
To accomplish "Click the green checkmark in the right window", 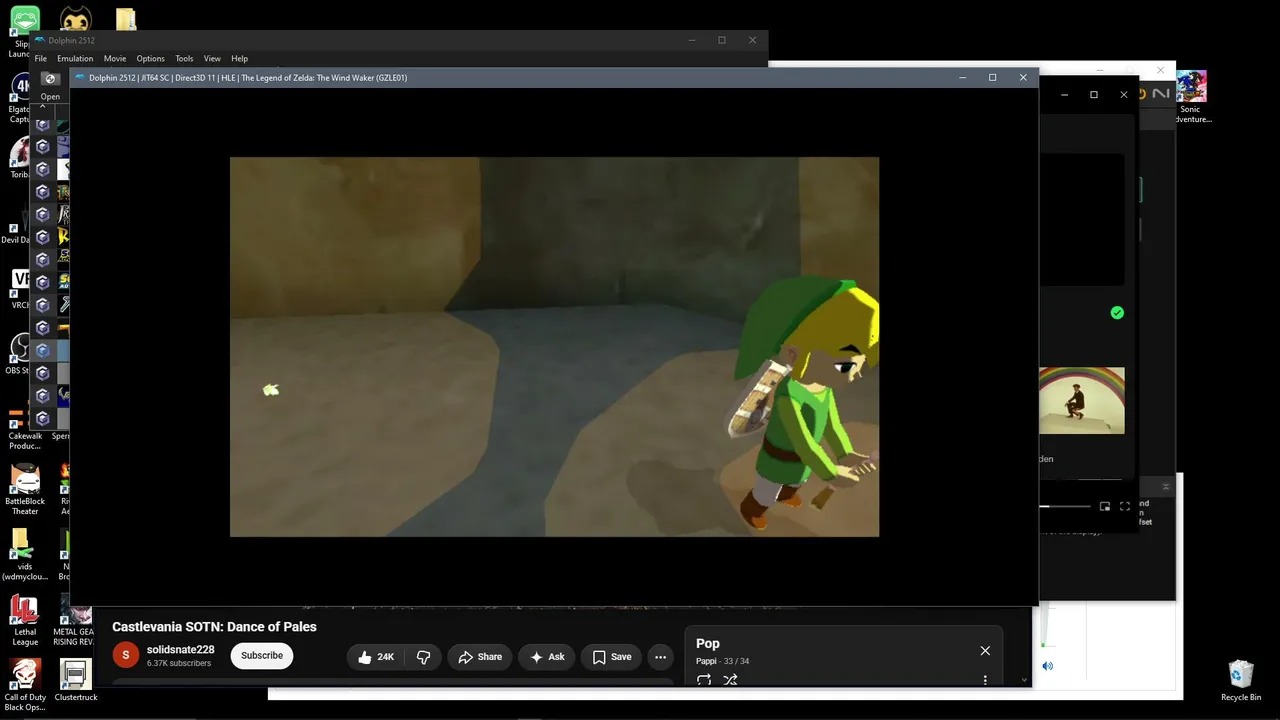I will (1117, 313).
